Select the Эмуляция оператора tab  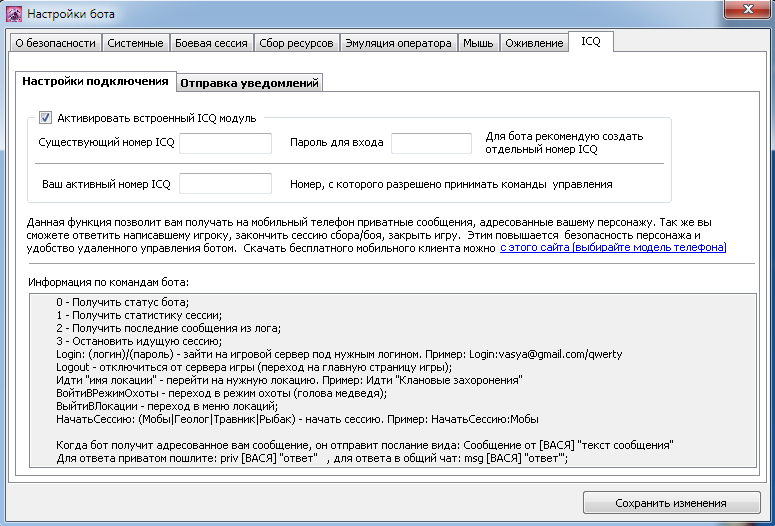pyautogui.click(x=398, y=43)
